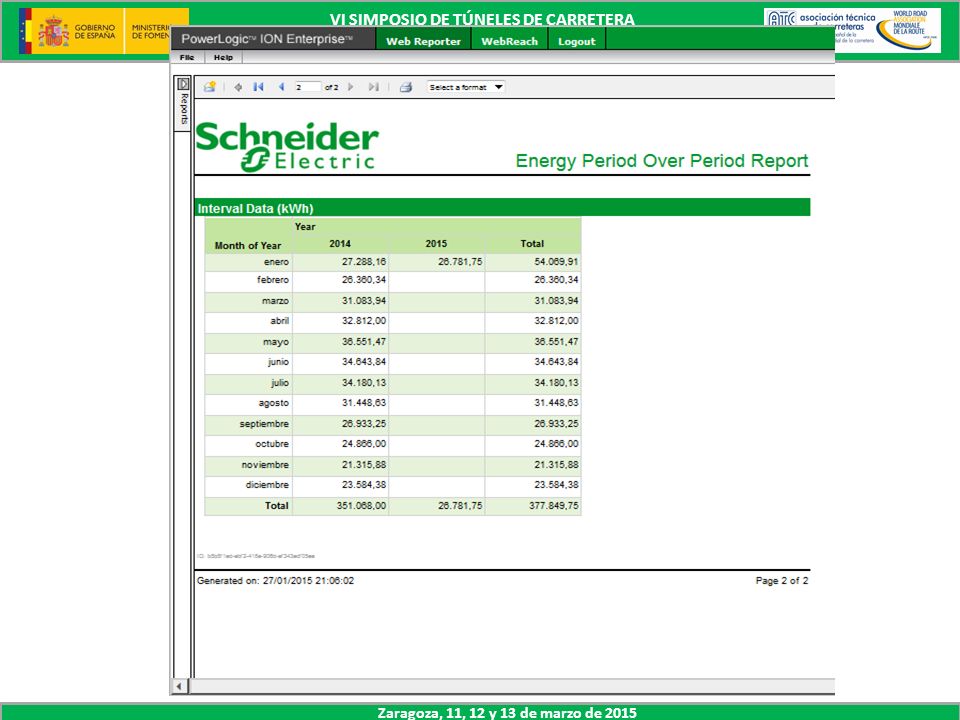Click the julio value 34.180,13 in 2014
The width and height of the screenshot is (960, 720).
coord(364,383)
